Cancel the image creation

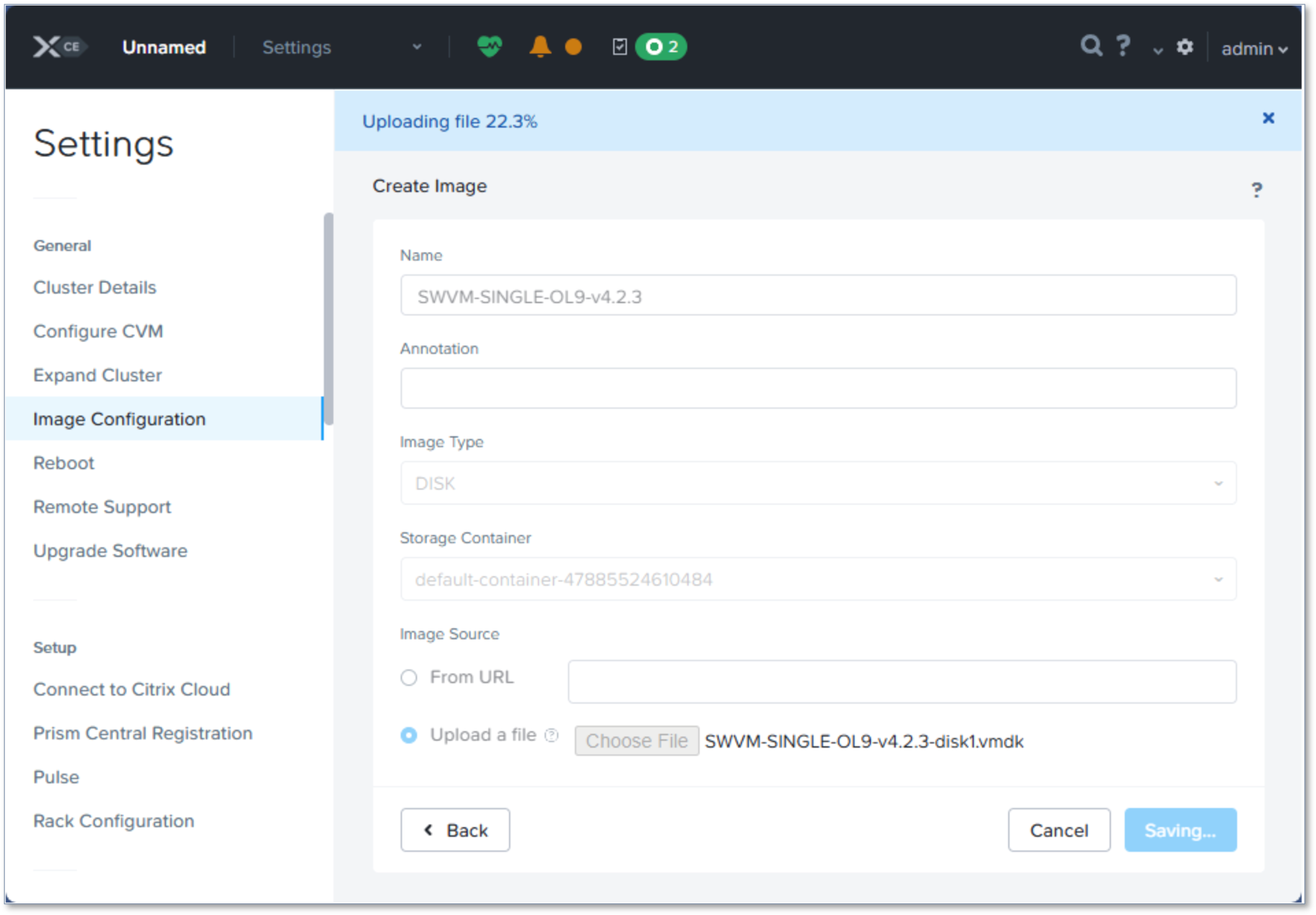[1058, 830]
